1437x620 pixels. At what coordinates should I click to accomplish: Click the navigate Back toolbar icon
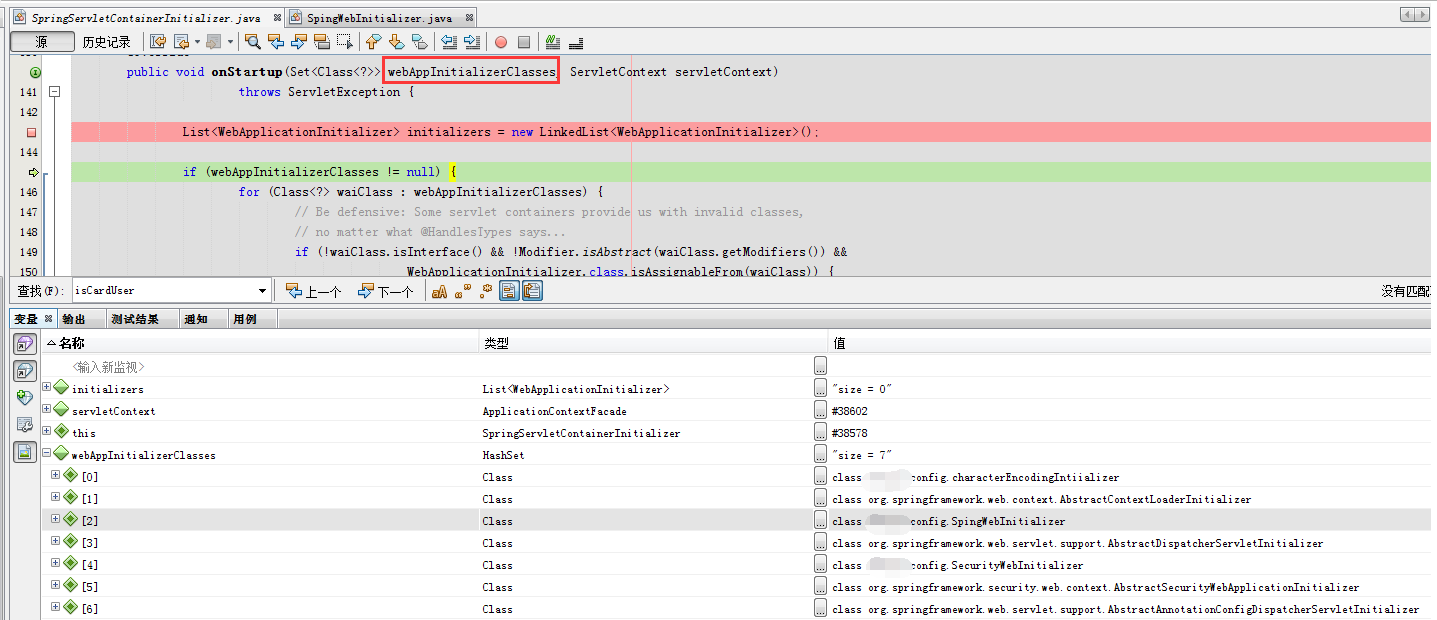181,42
